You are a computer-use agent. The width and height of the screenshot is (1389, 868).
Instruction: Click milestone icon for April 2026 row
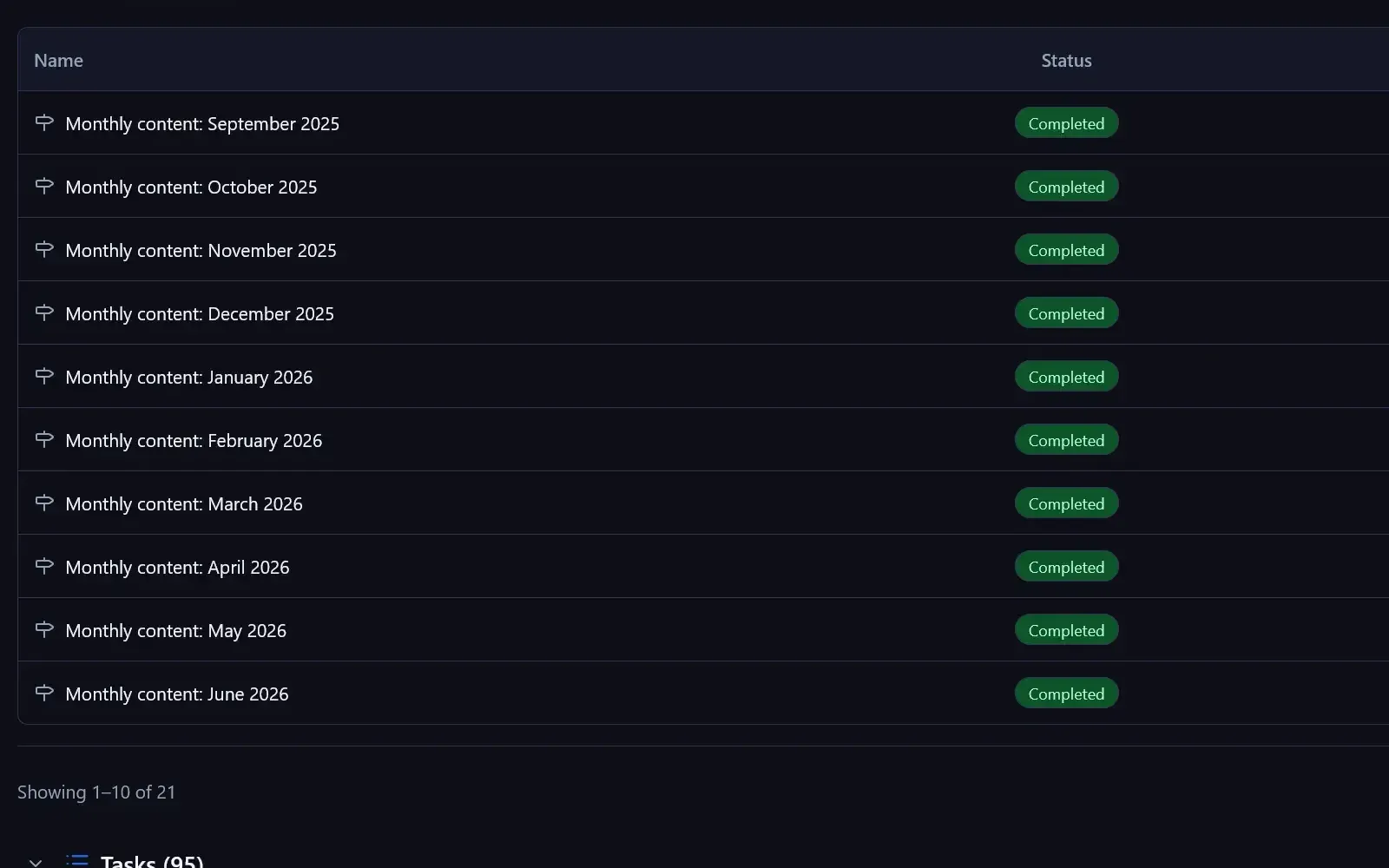(44, 566)
